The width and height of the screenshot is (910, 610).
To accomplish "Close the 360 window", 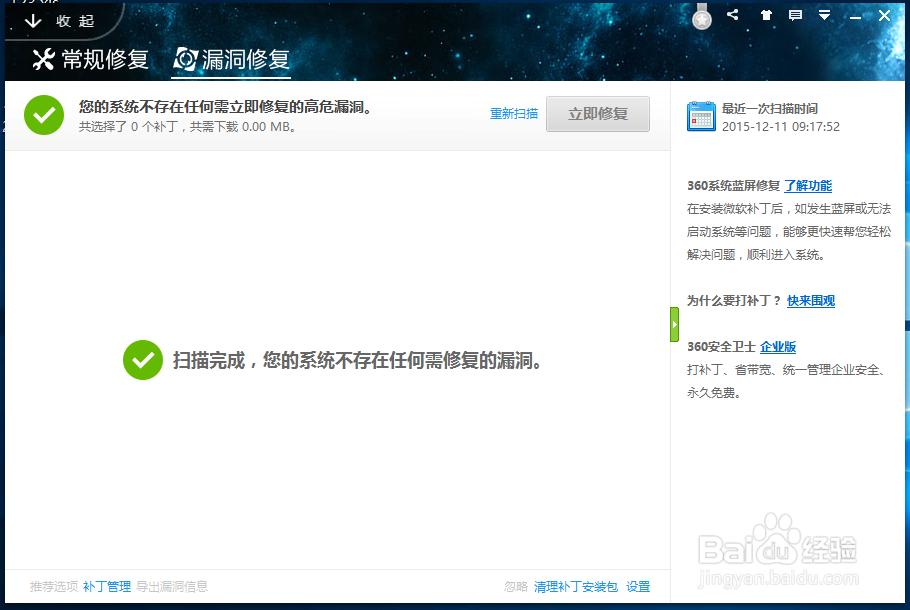I will [884, 16].
